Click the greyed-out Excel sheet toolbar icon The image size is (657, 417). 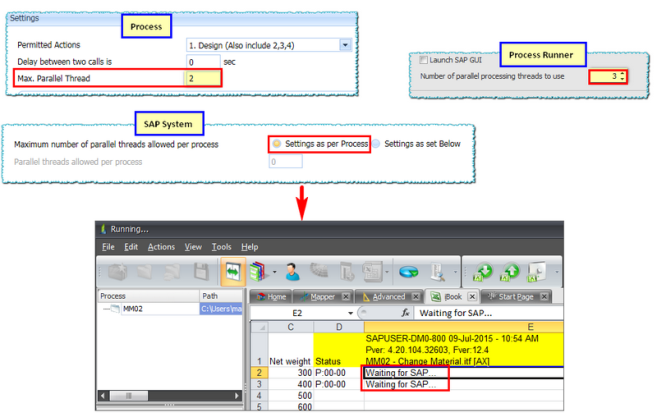tap(372, 272)
